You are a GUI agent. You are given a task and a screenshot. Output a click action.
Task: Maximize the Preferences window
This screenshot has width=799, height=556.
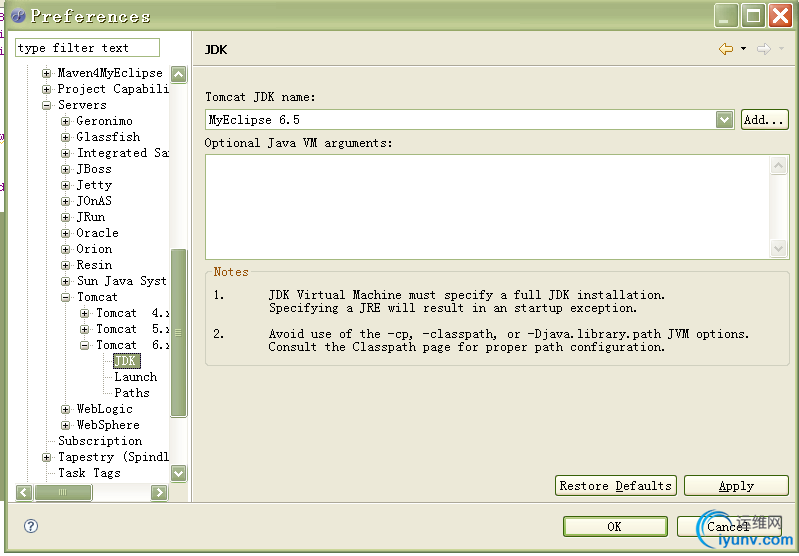pos(753,16)
